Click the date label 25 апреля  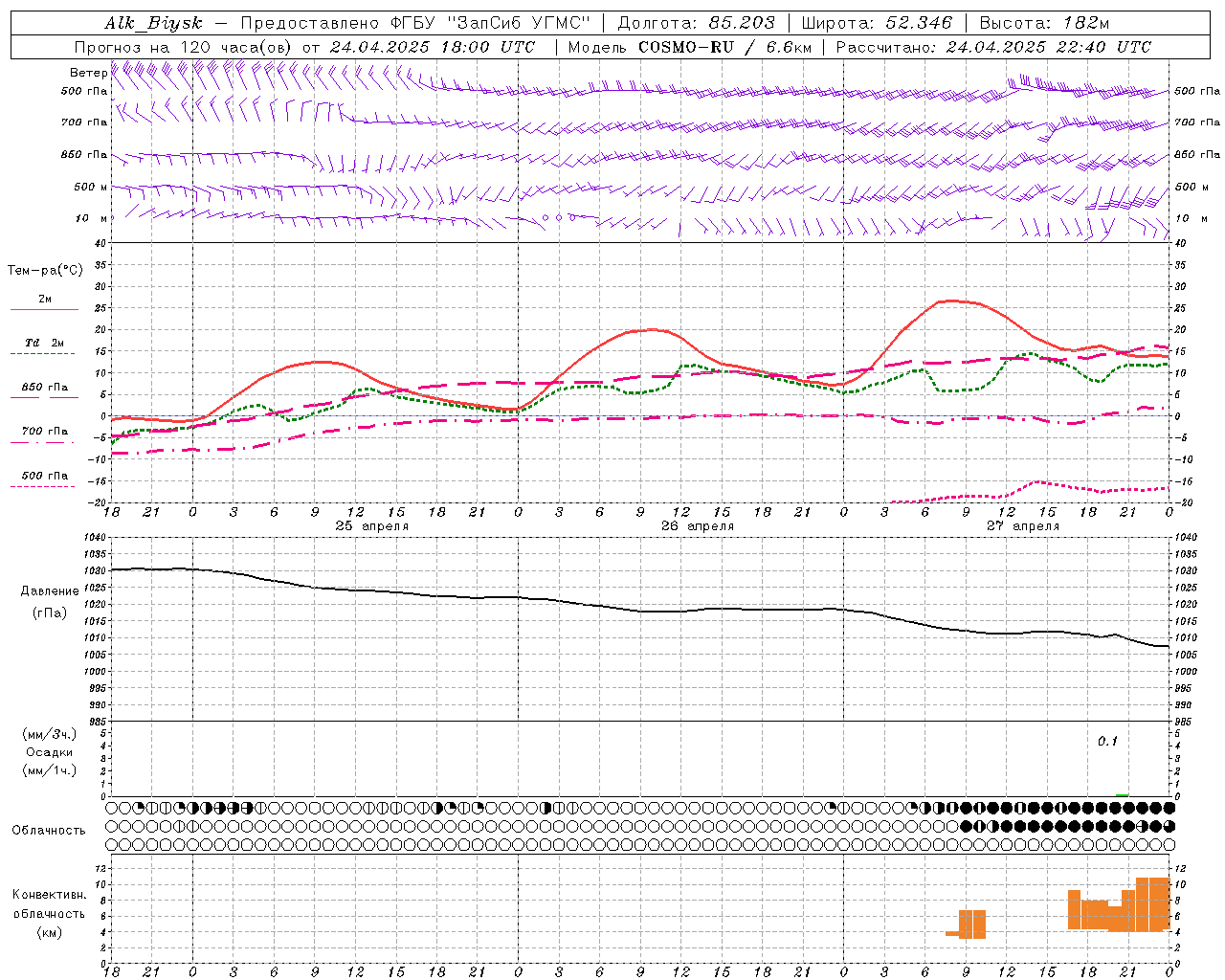click(x=371, y=526)
